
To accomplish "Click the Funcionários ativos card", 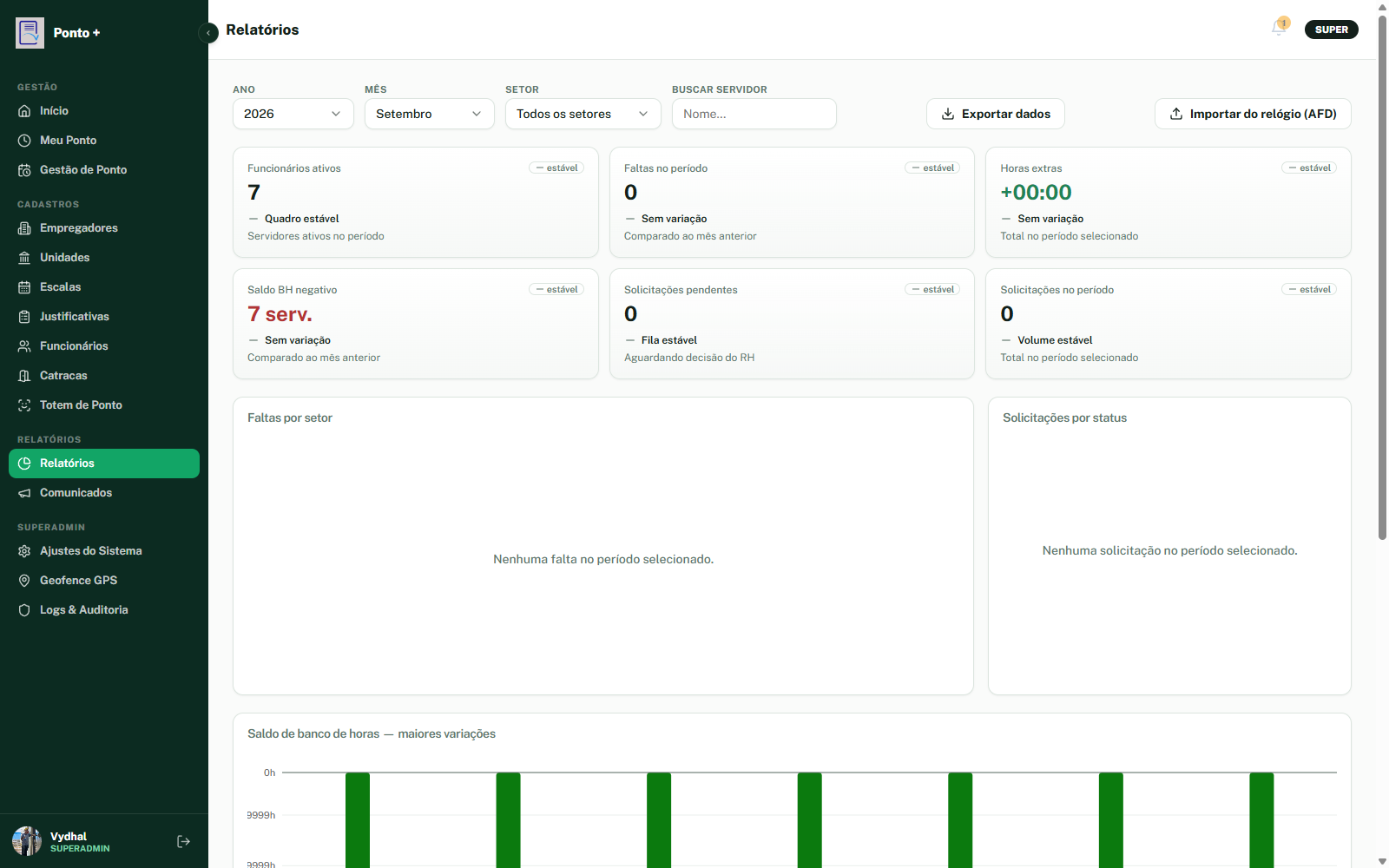I will pyautogui.click(x=416, y=202).
